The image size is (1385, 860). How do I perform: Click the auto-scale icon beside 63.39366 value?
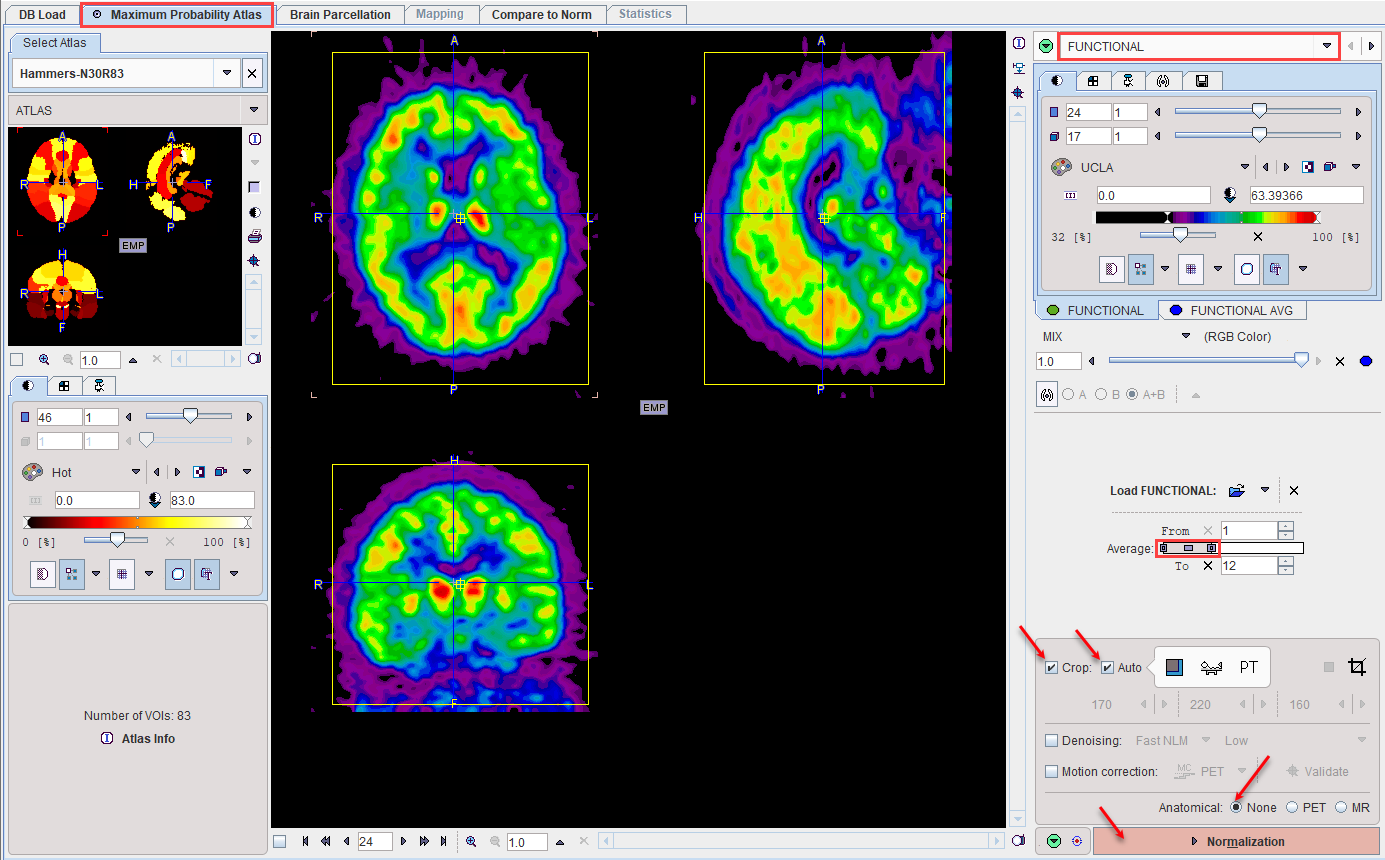pos(1229,195)
